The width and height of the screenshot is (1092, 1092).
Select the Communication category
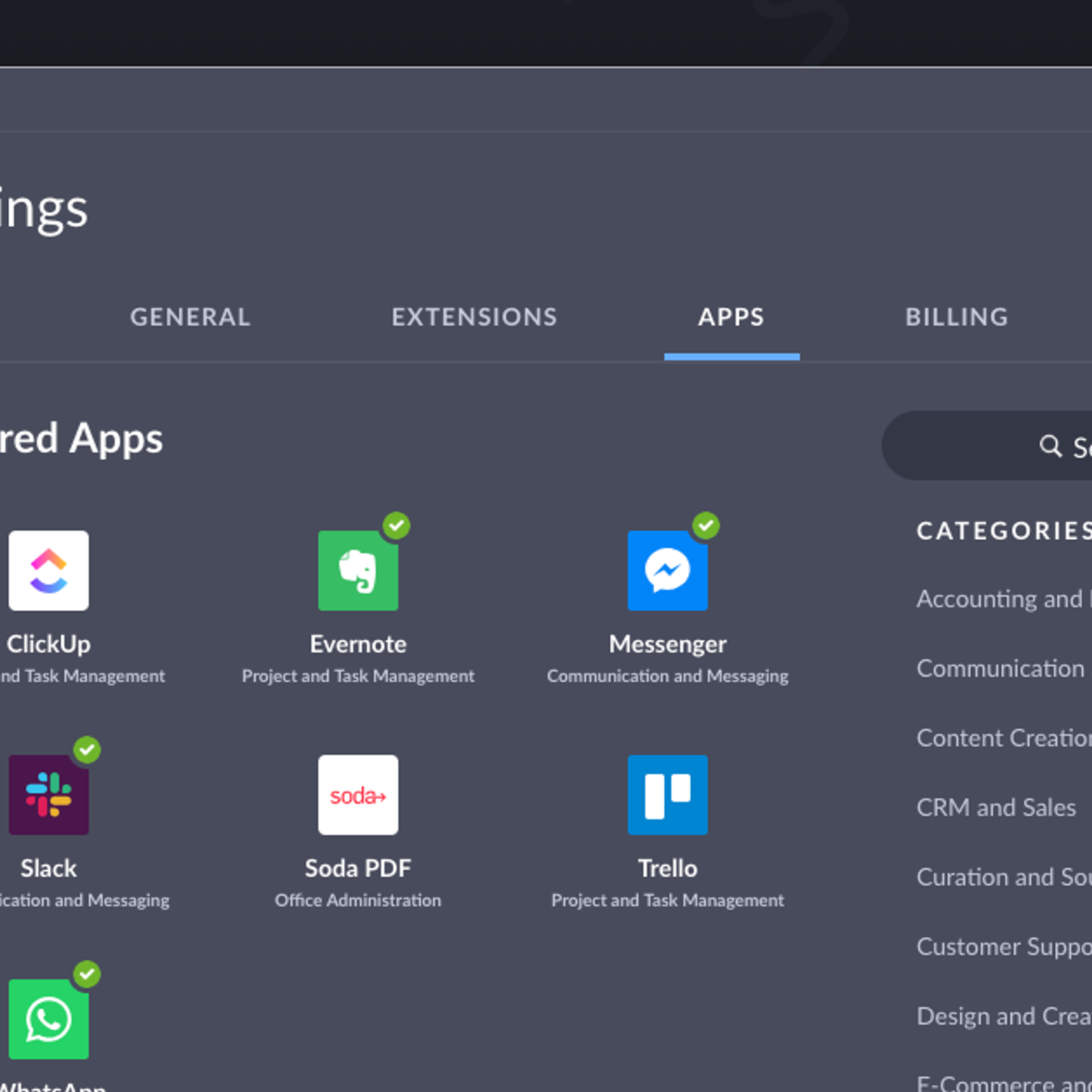(1004, 668)
